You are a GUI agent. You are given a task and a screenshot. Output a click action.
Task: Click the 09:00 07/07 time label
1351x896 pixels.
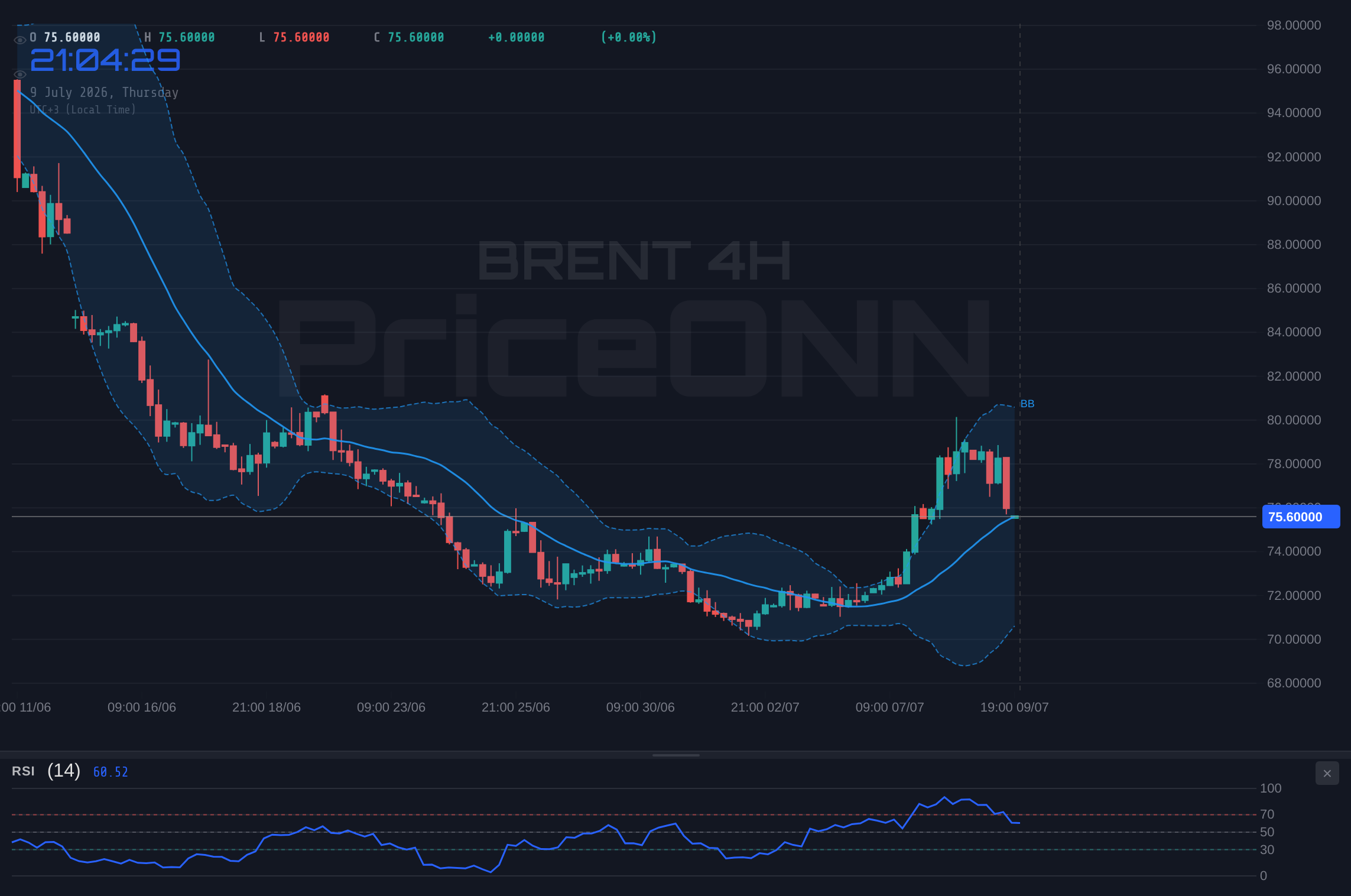pyautogui.click(x=890, y=707)
